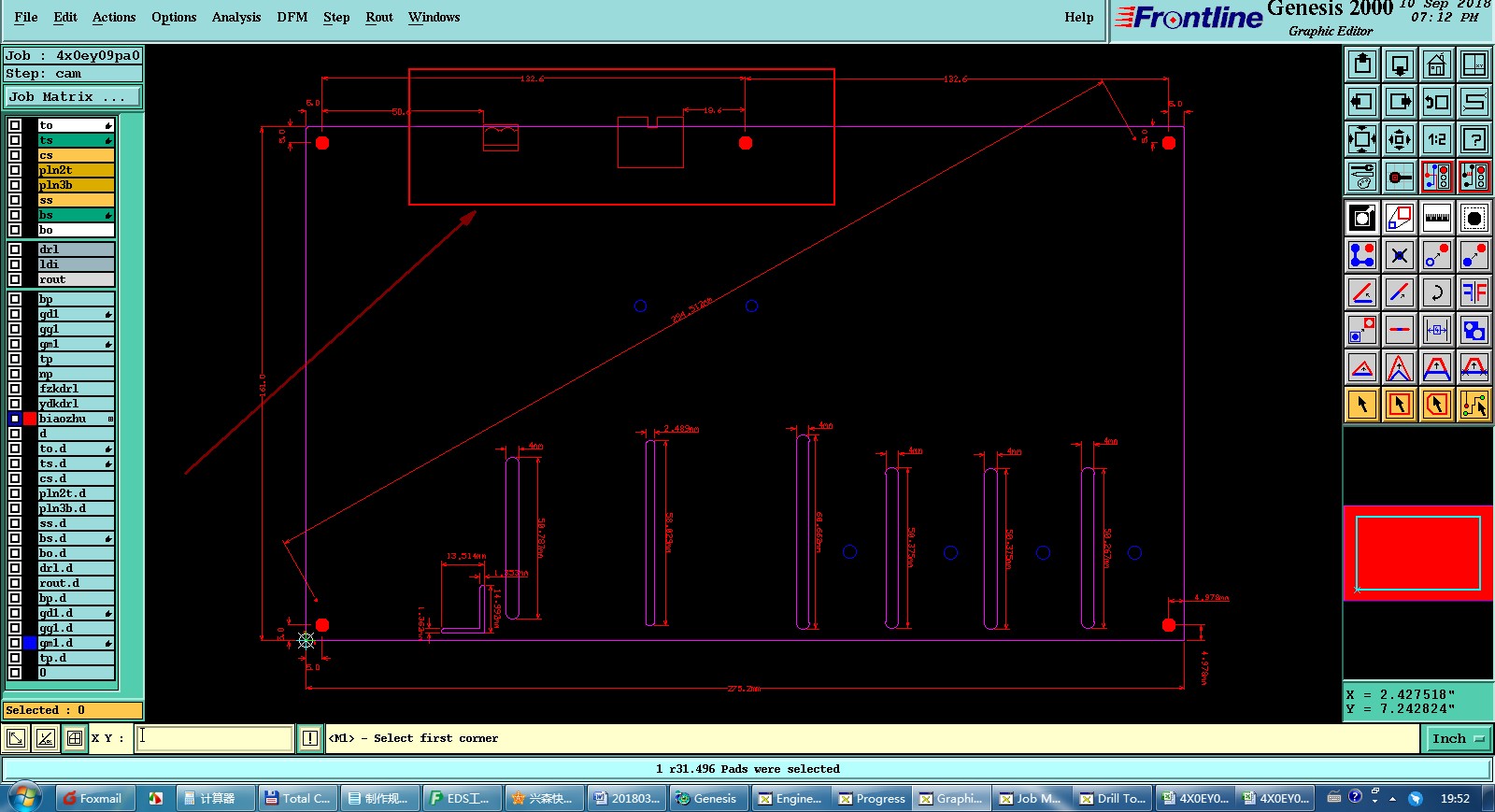Click the ruler measure tool icon
Viewport: 1495px width, 812px height.
coord(1437,218)
